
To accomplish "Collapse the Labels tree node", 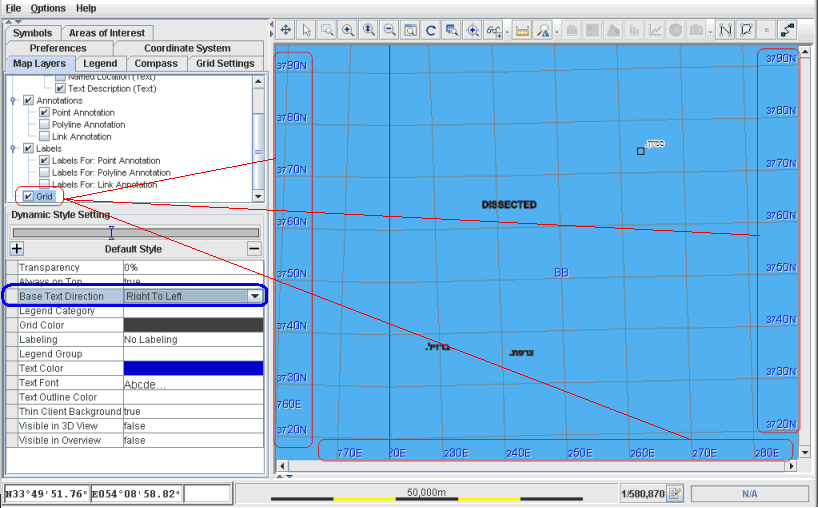I will click(13, 149).
